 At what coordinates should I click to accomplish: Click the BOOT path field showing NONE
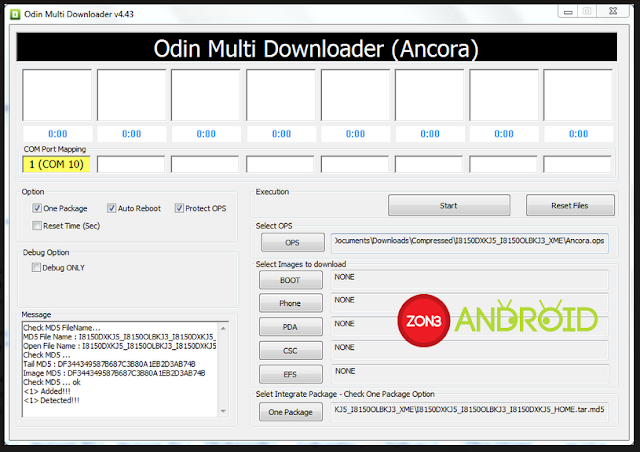470,280
